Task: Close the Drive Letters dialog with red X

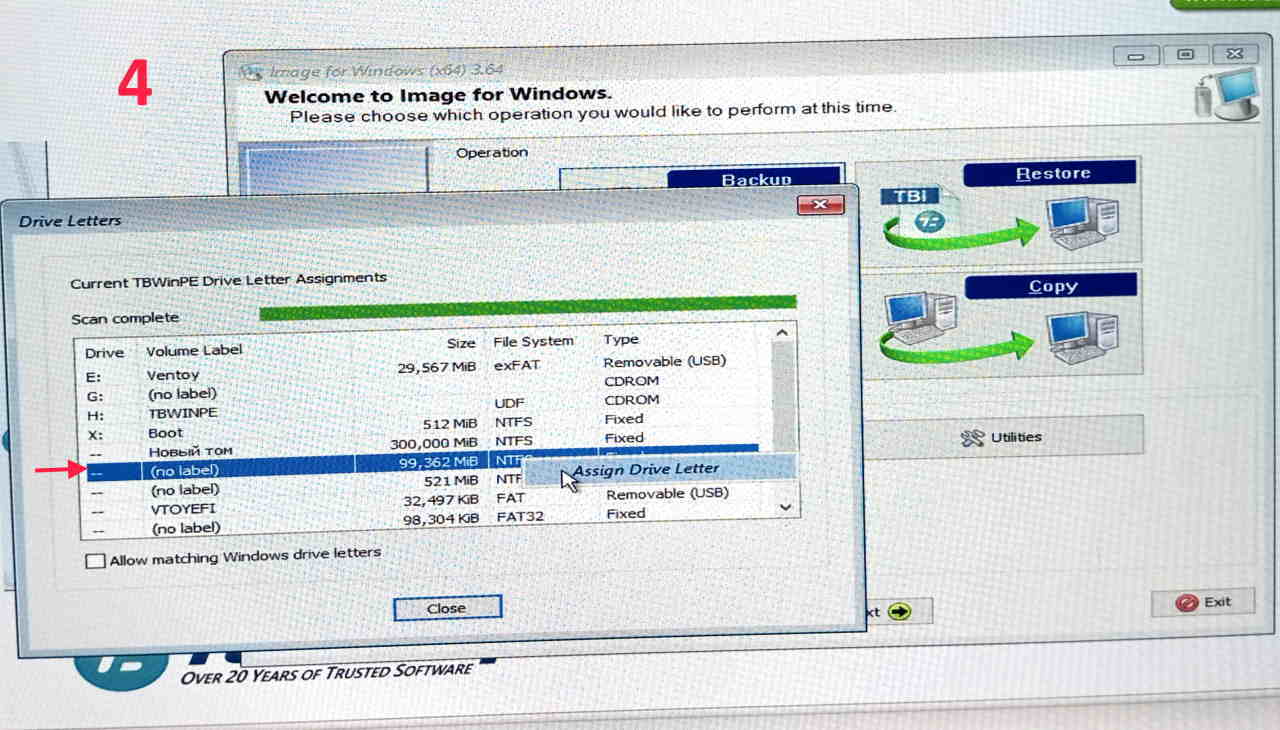Action: [x=820, y=206]
